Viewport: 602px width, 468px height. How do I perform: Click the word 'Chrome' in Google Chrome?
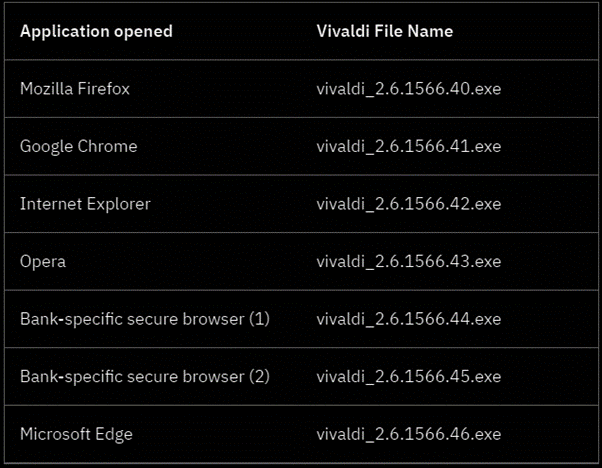(110, 146)
